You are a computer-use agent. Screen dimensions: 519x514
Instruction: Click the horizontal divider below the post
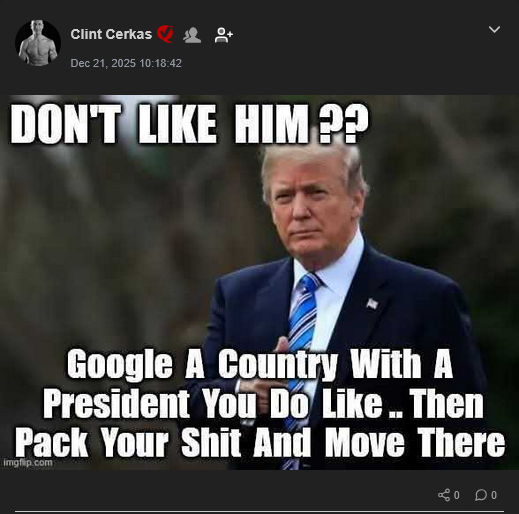259,511
